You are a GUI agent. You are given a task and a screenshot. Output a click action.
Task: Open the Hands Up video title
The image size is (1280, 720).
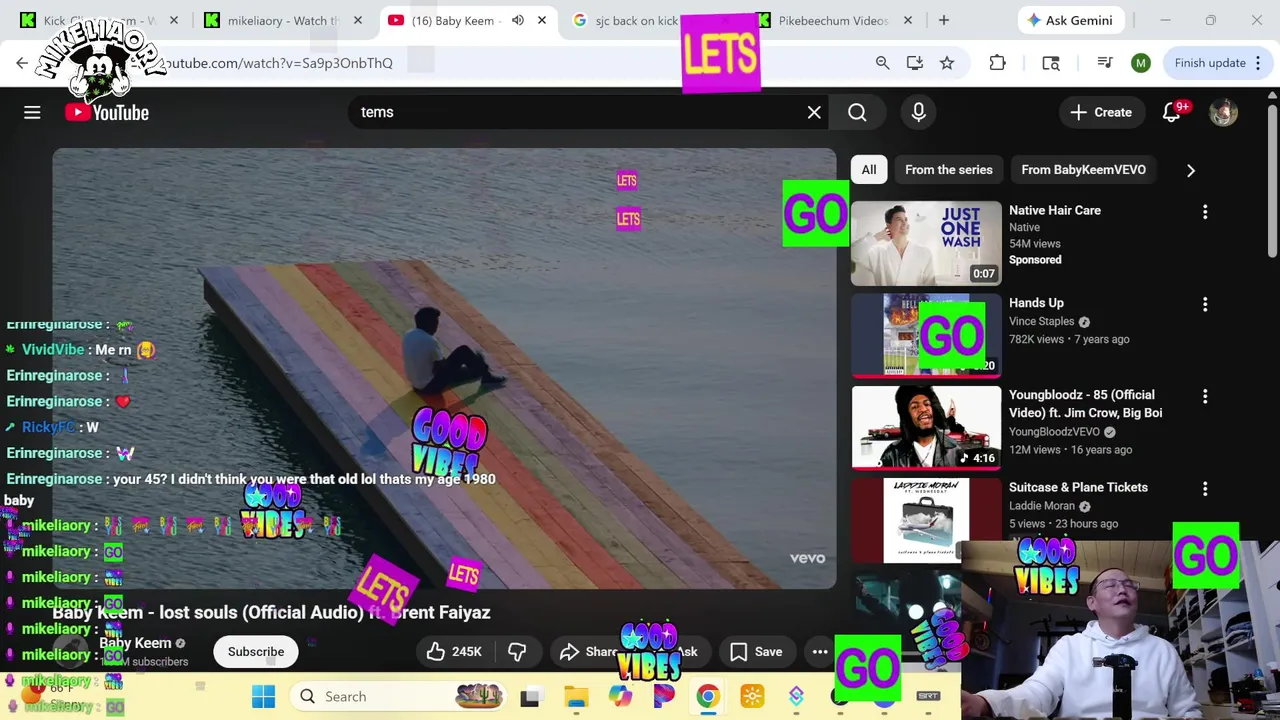[x=1036, y=303]
